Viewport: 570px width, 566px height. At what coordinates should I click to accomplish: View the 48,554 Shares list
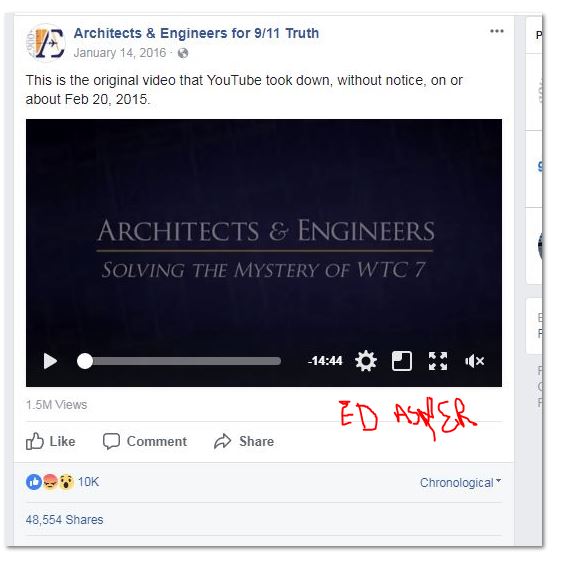64,519
